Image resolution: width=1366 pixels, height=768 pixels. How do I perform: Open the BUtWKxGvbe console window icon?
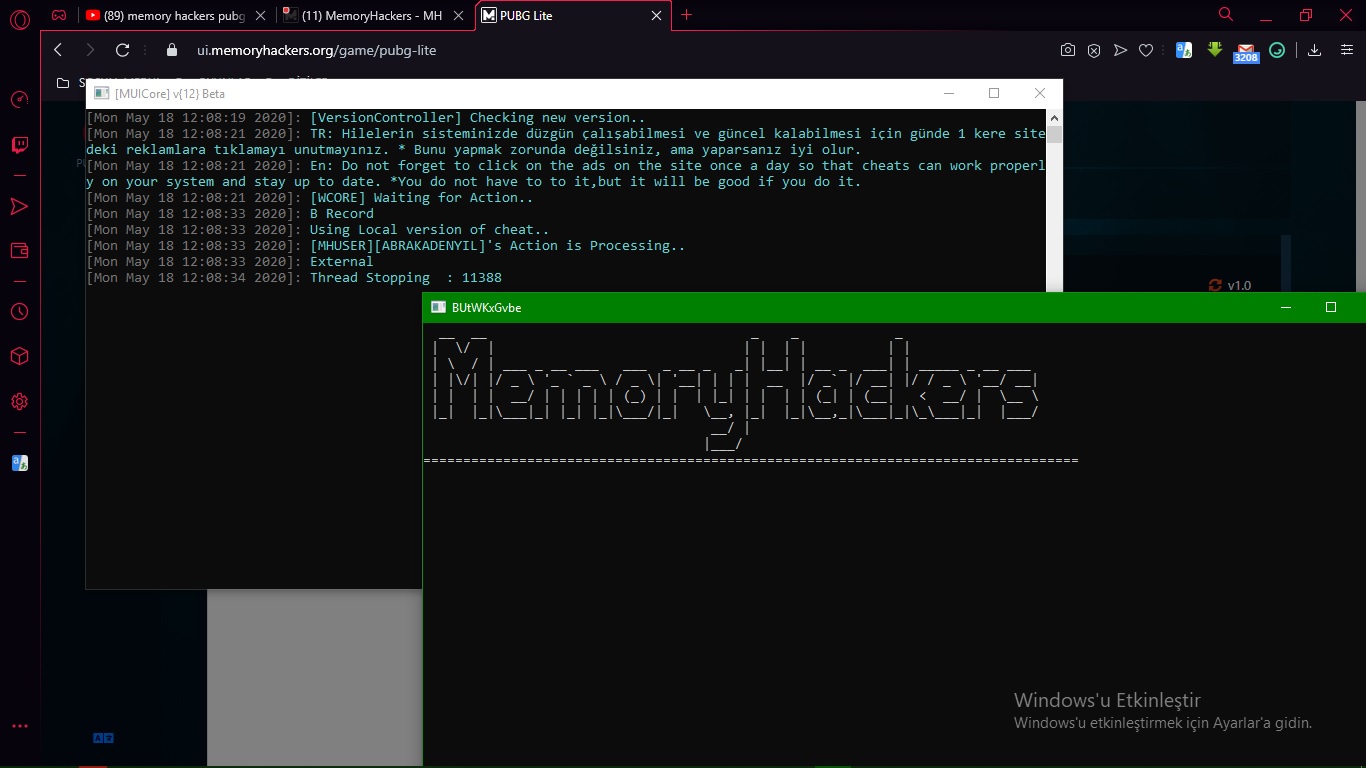(x=438, y=307)
